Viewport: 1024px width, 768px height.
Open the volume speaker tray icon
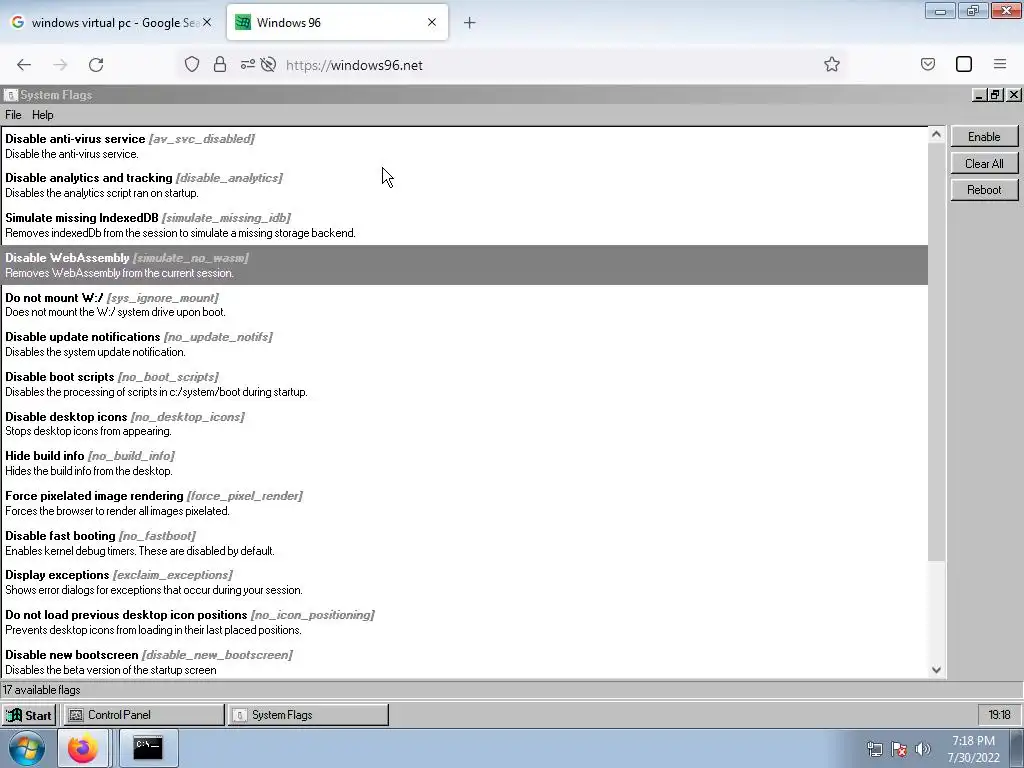(x=923, y=749)
